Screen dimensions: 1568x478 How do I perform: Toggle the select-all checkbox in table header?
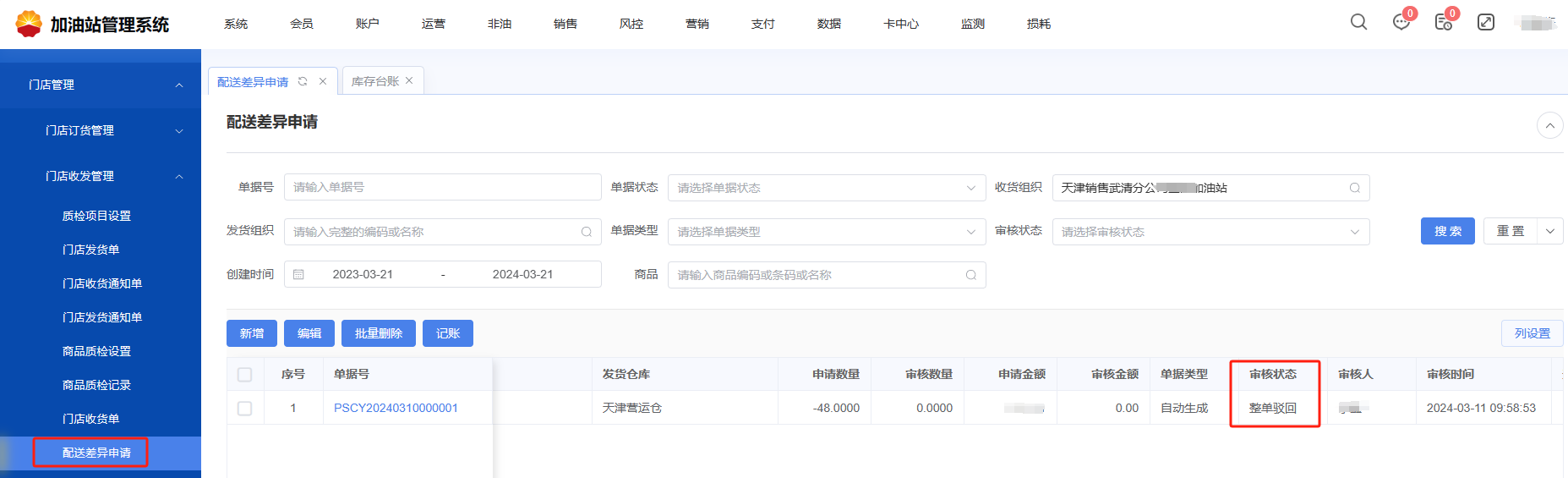pyautogui.click(x=245, y=374)
